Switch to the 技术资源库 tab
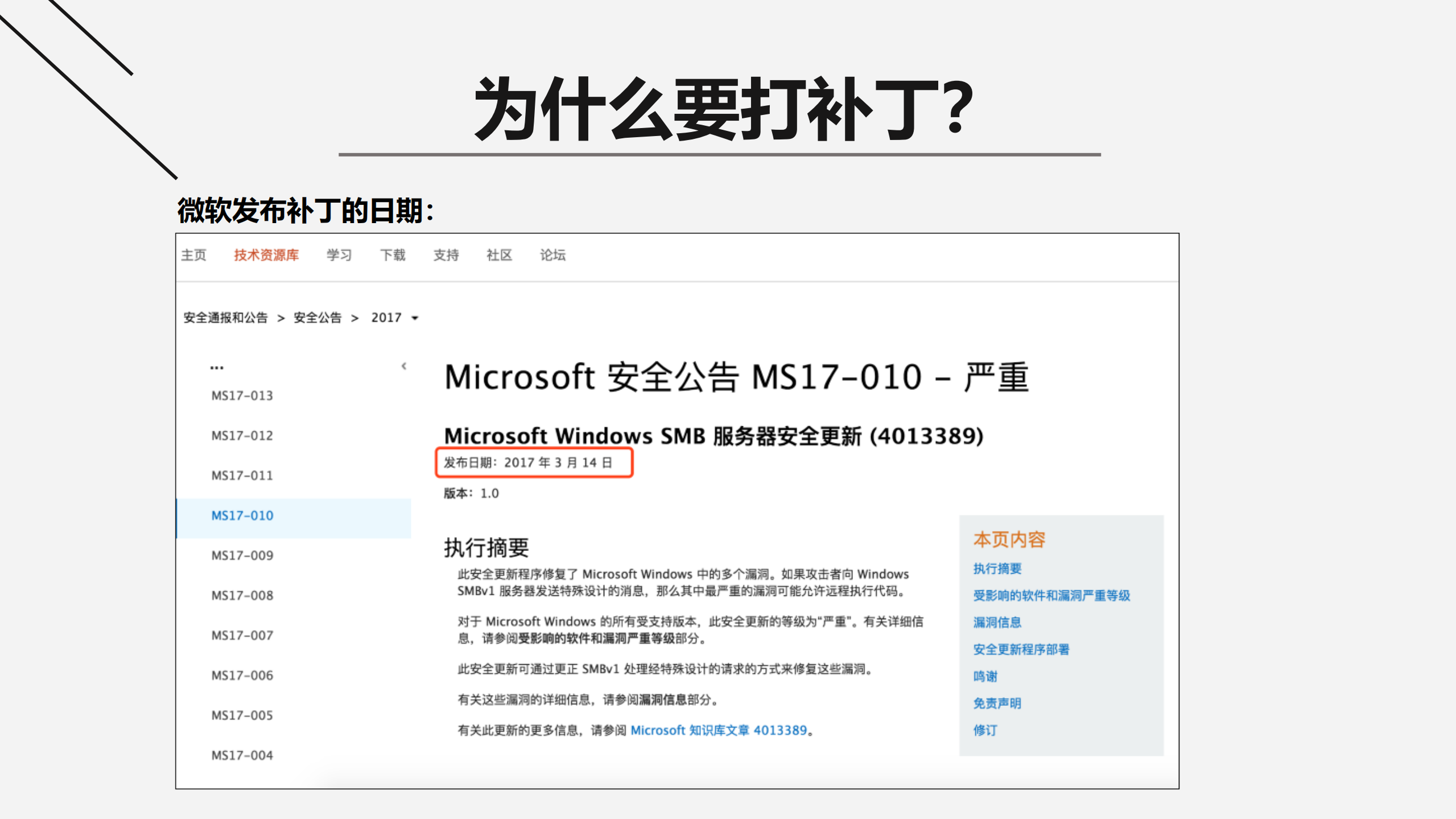The height and width of the screenshot is (819, 1456). [x=267, y=255]
